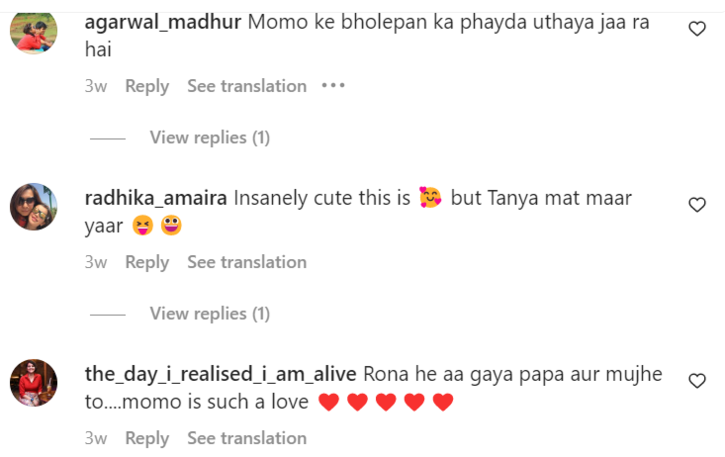Open the_day_i_realised_i_am_alive's profile avatar
725x457 pixels.
coord(34,383)
